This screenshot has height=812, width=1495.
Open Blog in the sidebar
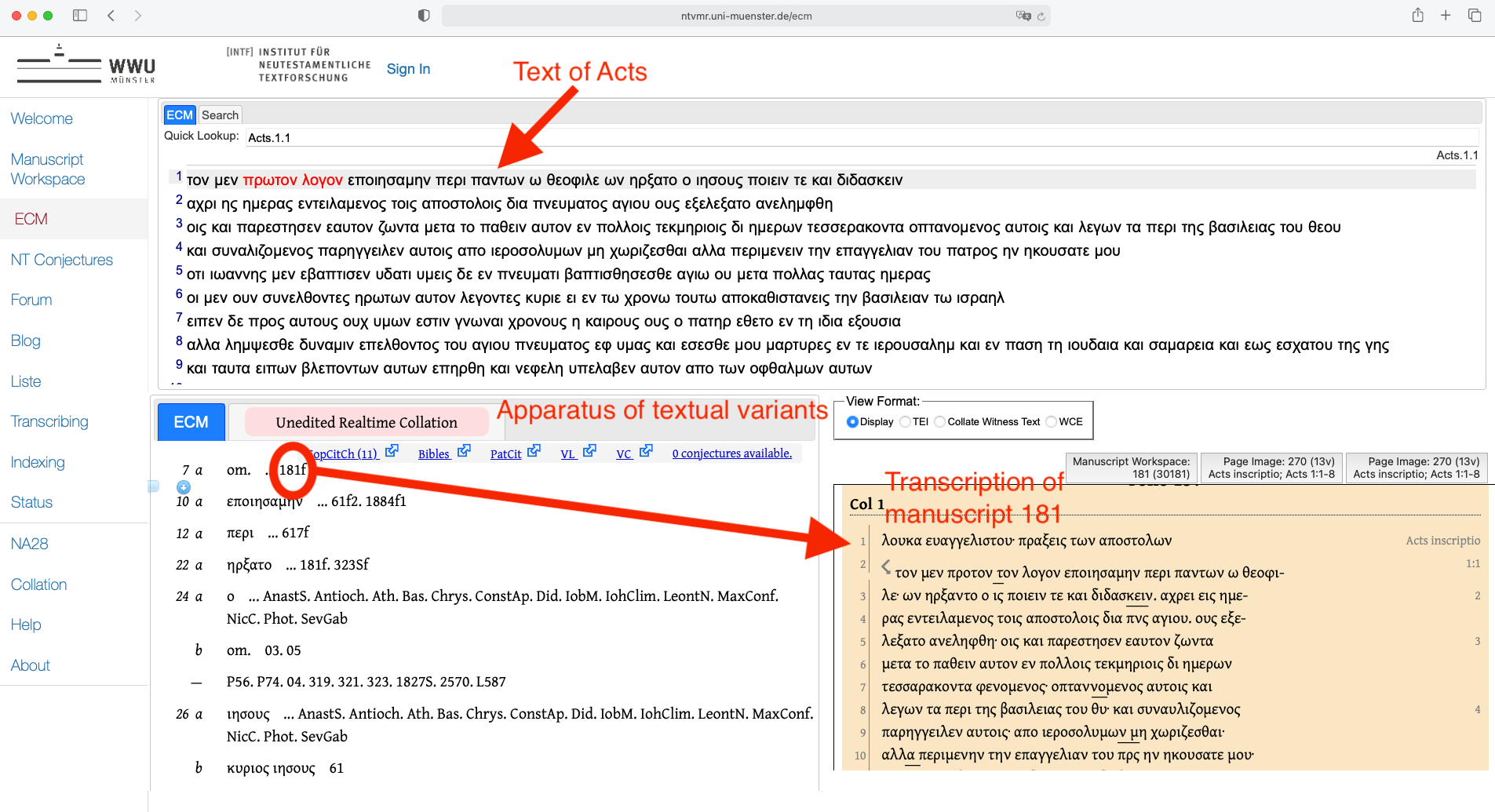26,340
